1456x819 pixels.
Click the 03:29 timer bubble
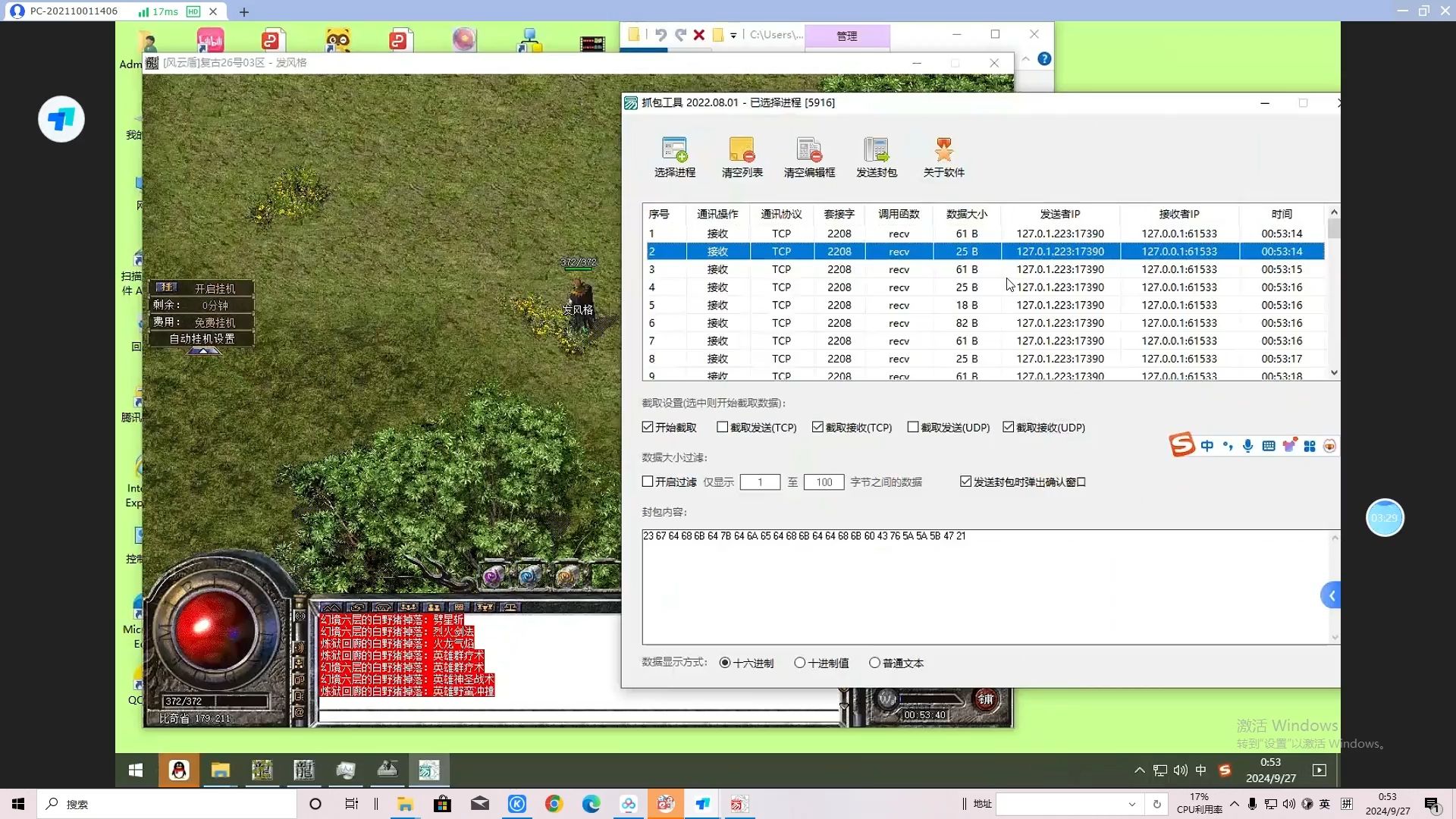tap(1385, 518)
